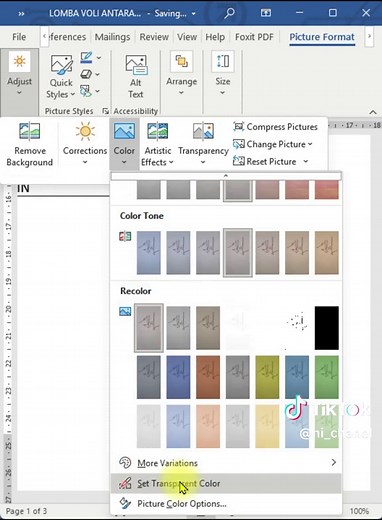The image size is (382, 520).
Task: Click Page 1 of 3 status
Action: tap(26, 511)
